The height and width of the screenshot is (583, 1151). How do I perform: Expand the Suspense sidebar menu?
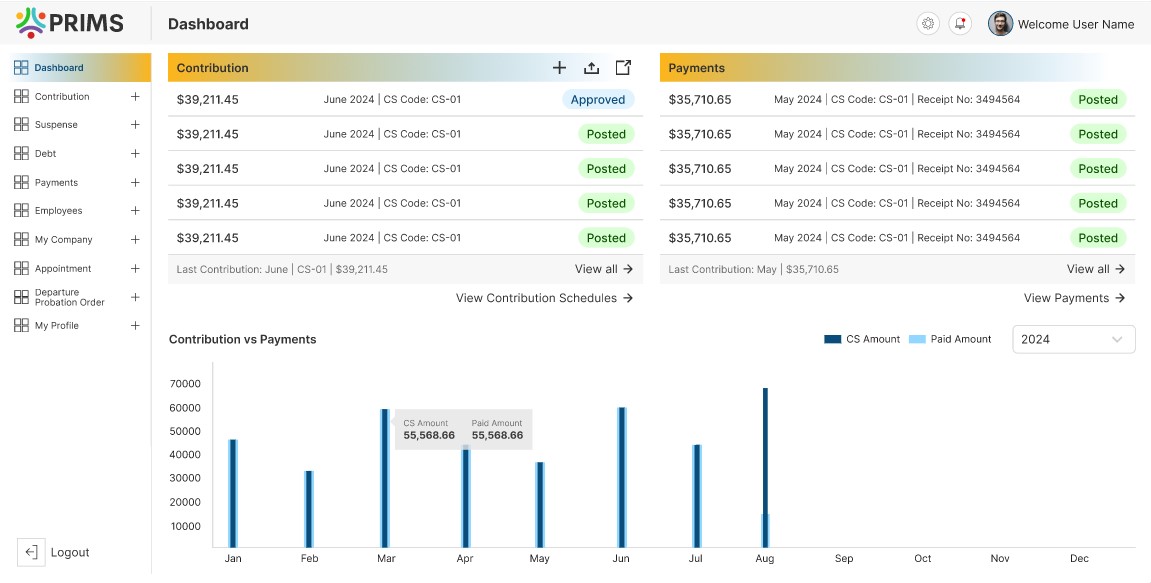click(x=135, y=125)
